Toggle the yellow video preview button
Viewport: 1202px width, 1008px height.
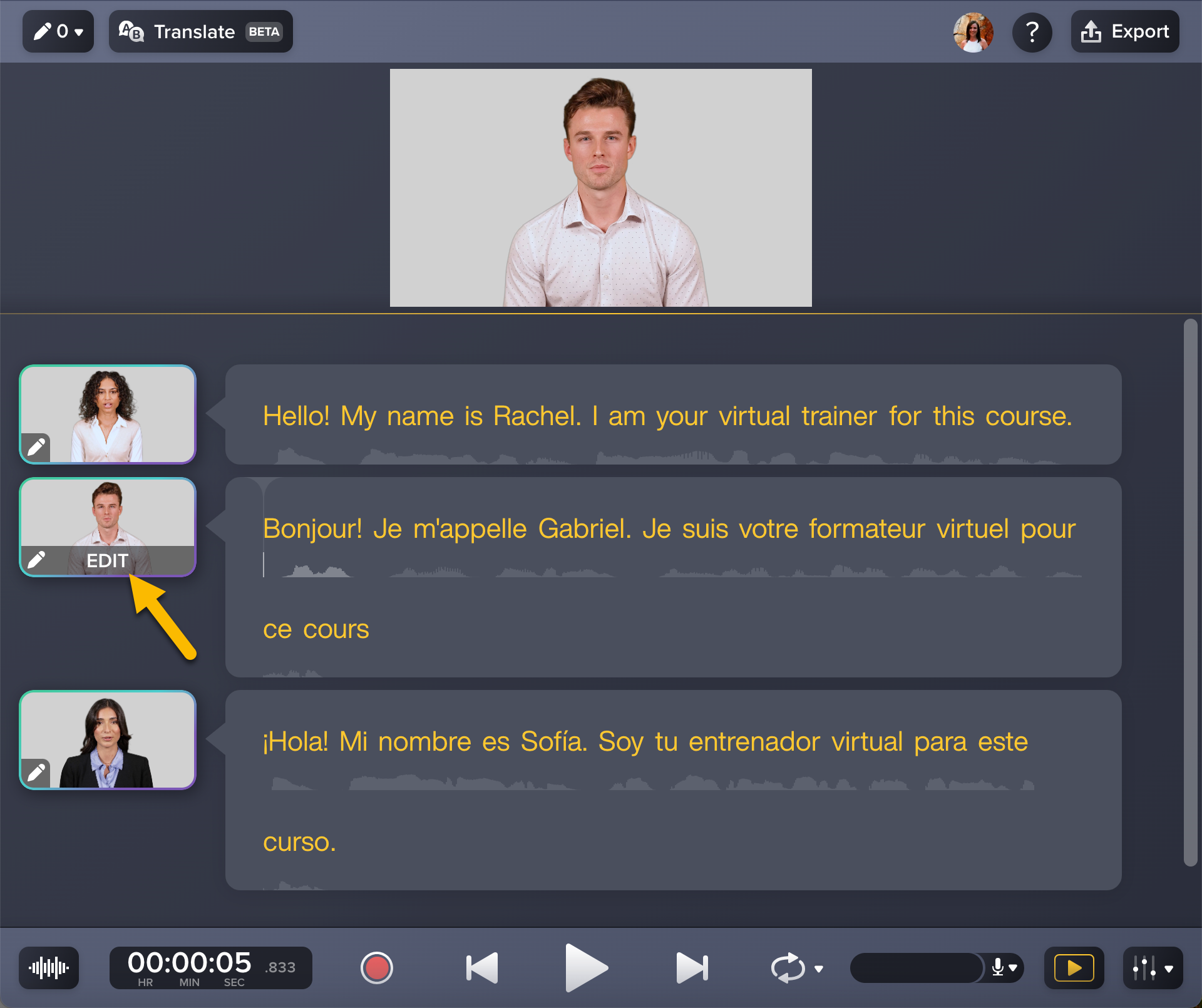pos(1074,968)
